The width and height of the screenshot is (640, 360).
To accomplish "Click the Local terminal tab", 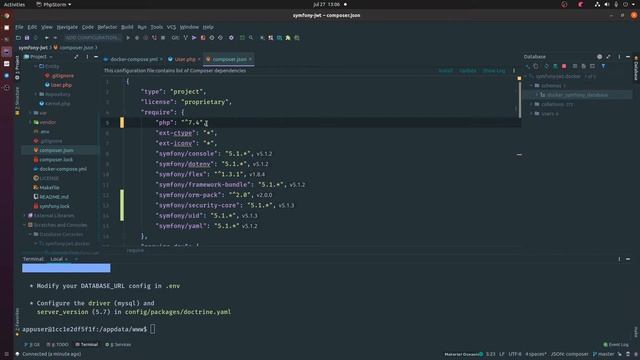I will (x=57, y=259).
